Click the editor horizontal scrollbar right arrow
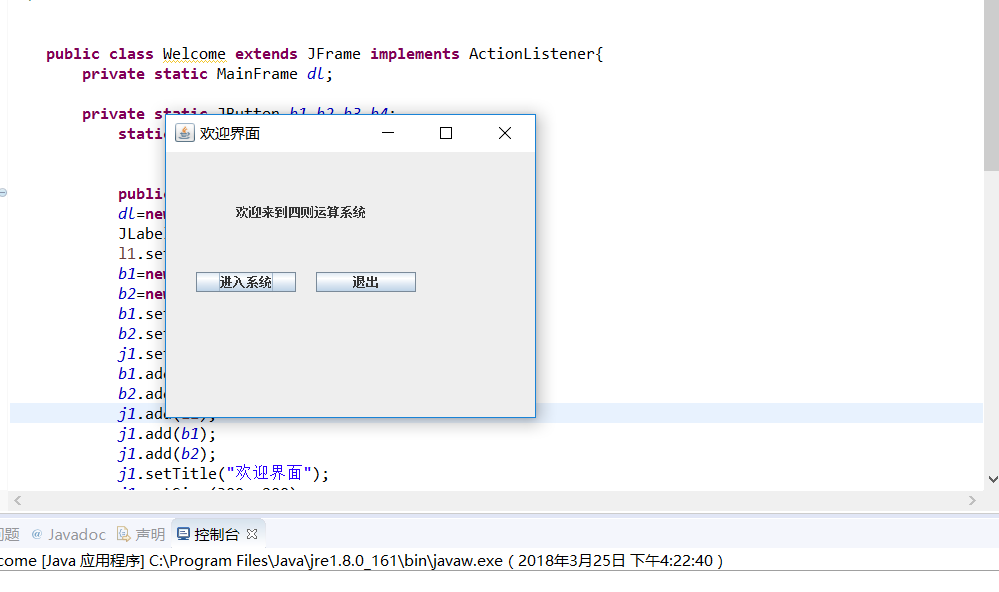The width and height of the screenshot is (999, 592). 972,501
